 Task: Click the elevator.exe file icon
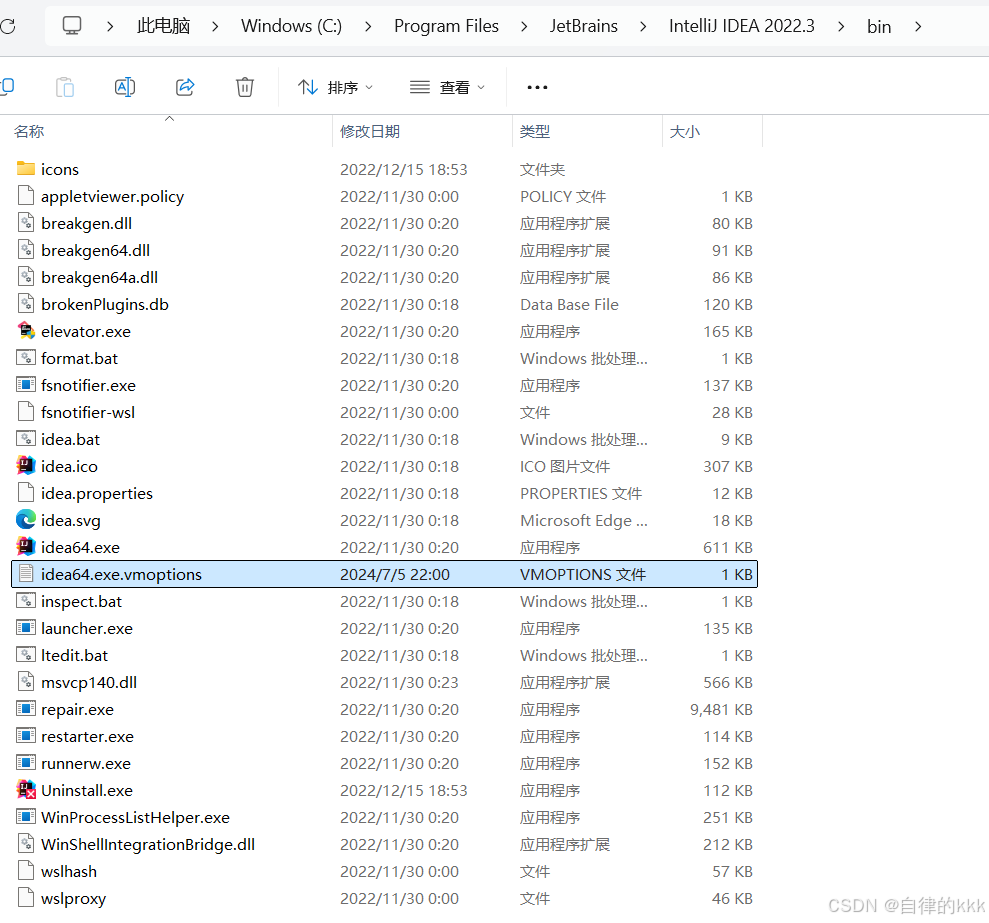(x=26, y=331)
